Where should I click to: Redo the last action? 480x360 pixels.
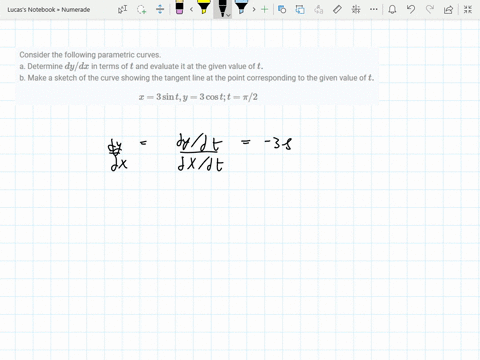pos(430,9)
